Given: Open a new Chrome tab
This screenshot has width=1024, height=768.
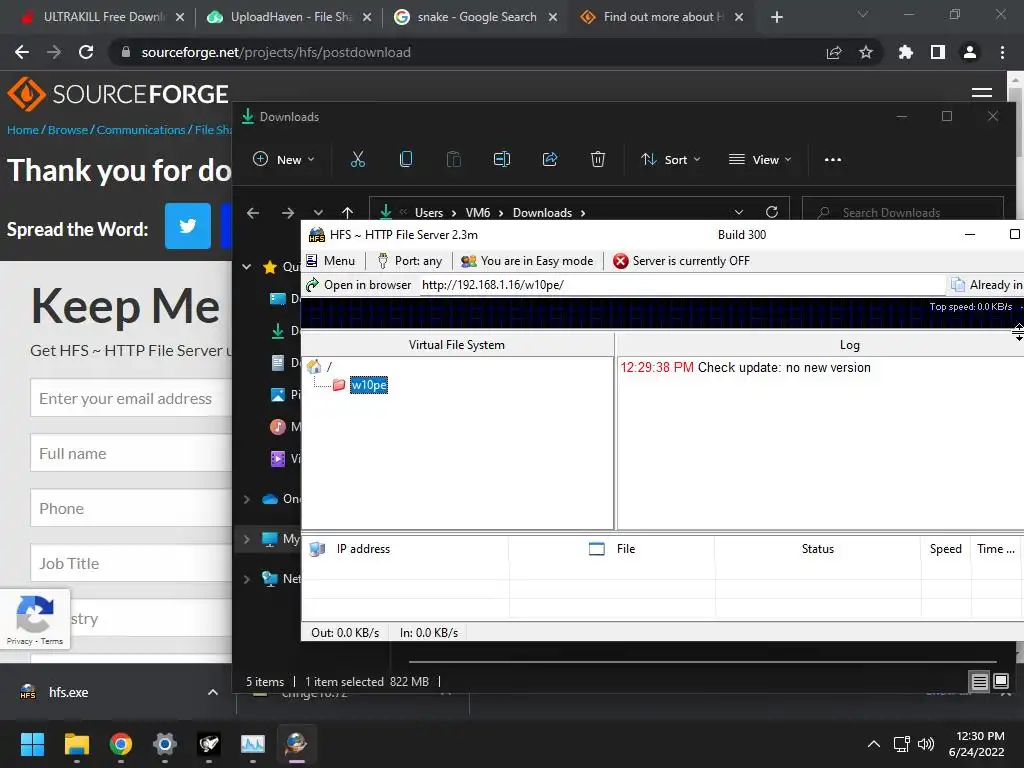Looking at the screenshot, I should tap(776, 17).
